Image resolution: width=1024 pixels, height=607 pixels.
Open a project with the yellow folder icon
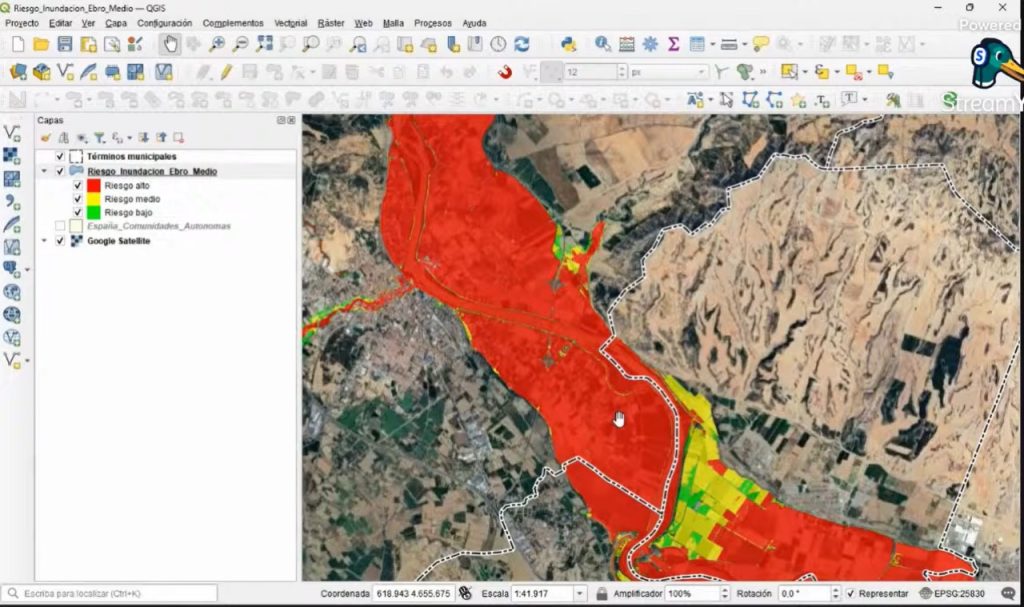41,44
